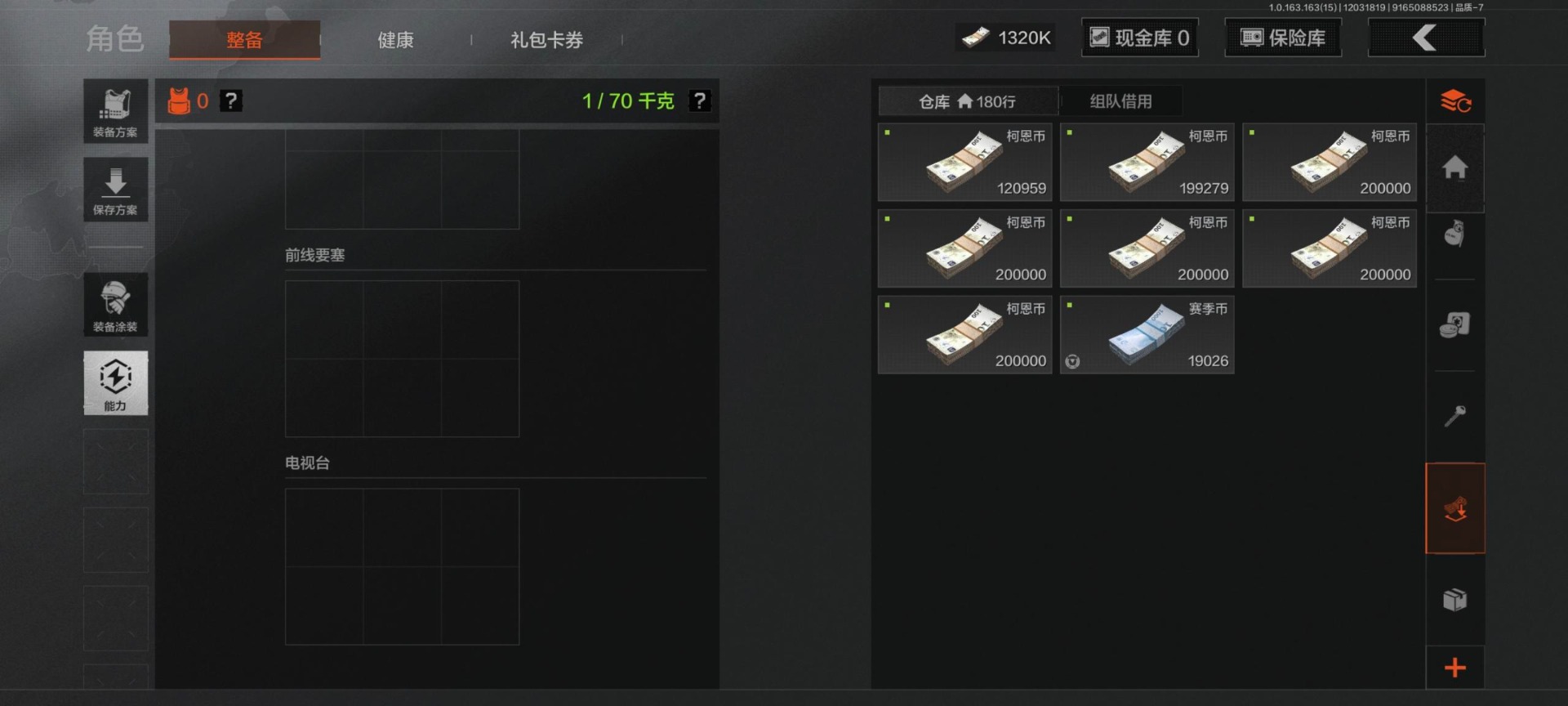Click the 保存方案 save loadout icon
The image size is (1568, 706).
115,190
